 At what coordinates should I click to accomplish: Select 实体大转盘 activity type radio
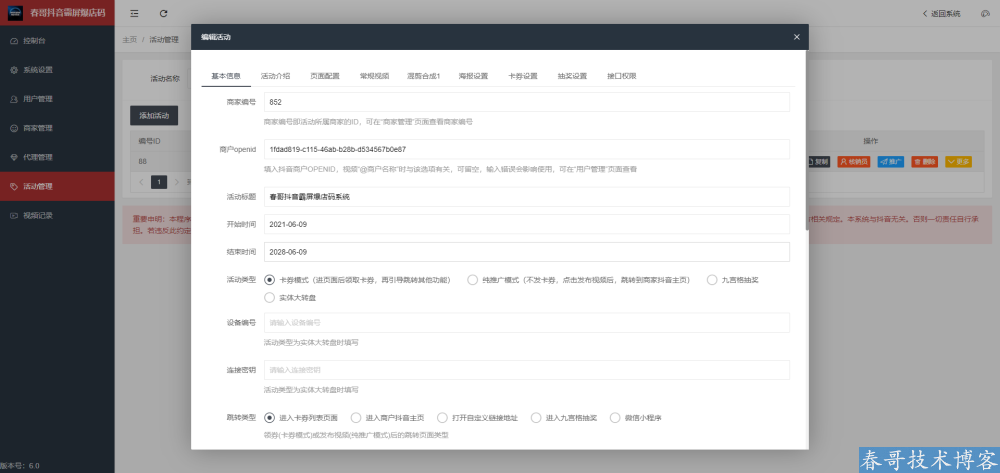269,297
